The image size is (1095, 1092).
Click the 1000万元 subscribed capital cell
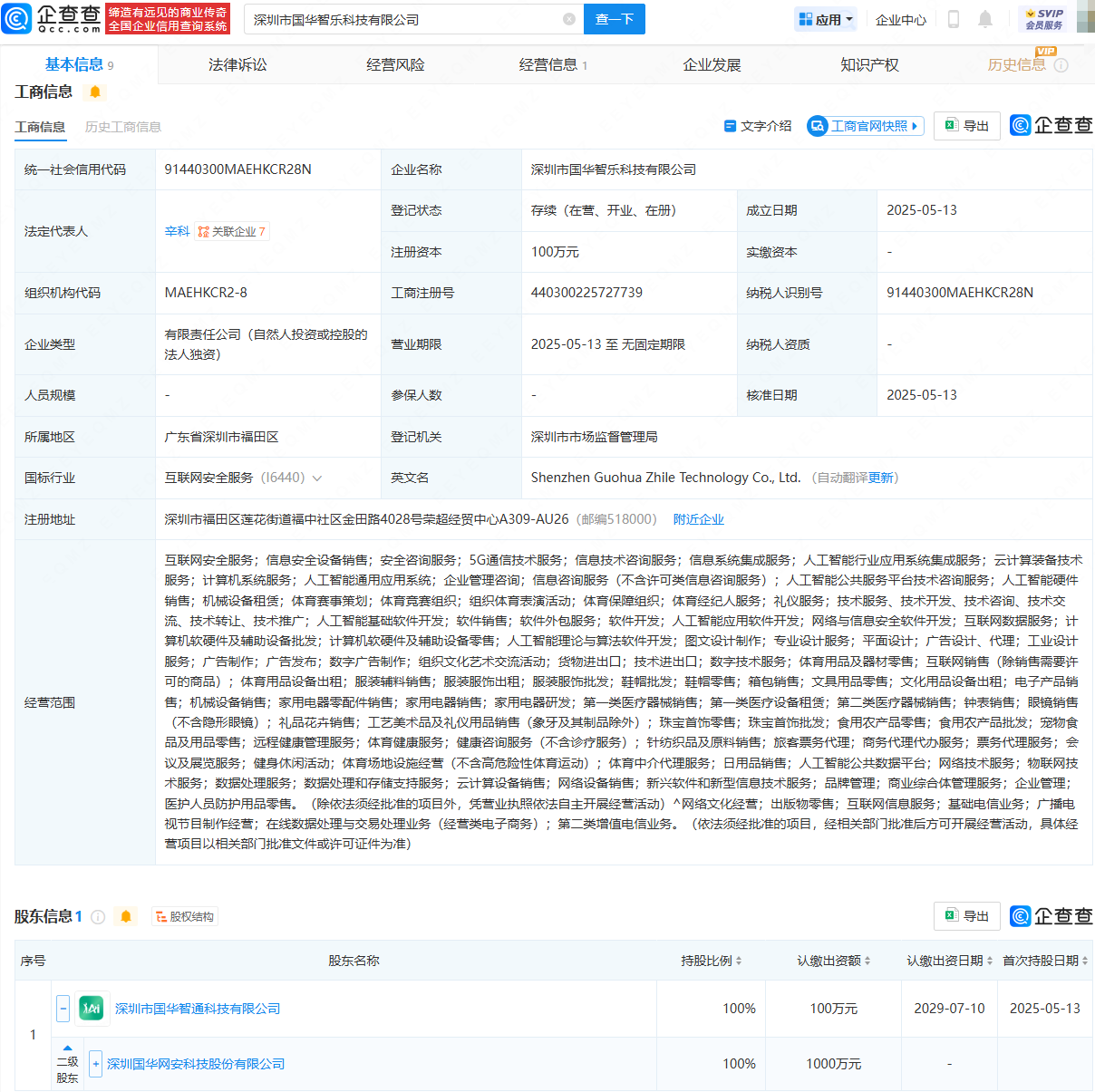pyautogui.click(x=834, y=1064)
